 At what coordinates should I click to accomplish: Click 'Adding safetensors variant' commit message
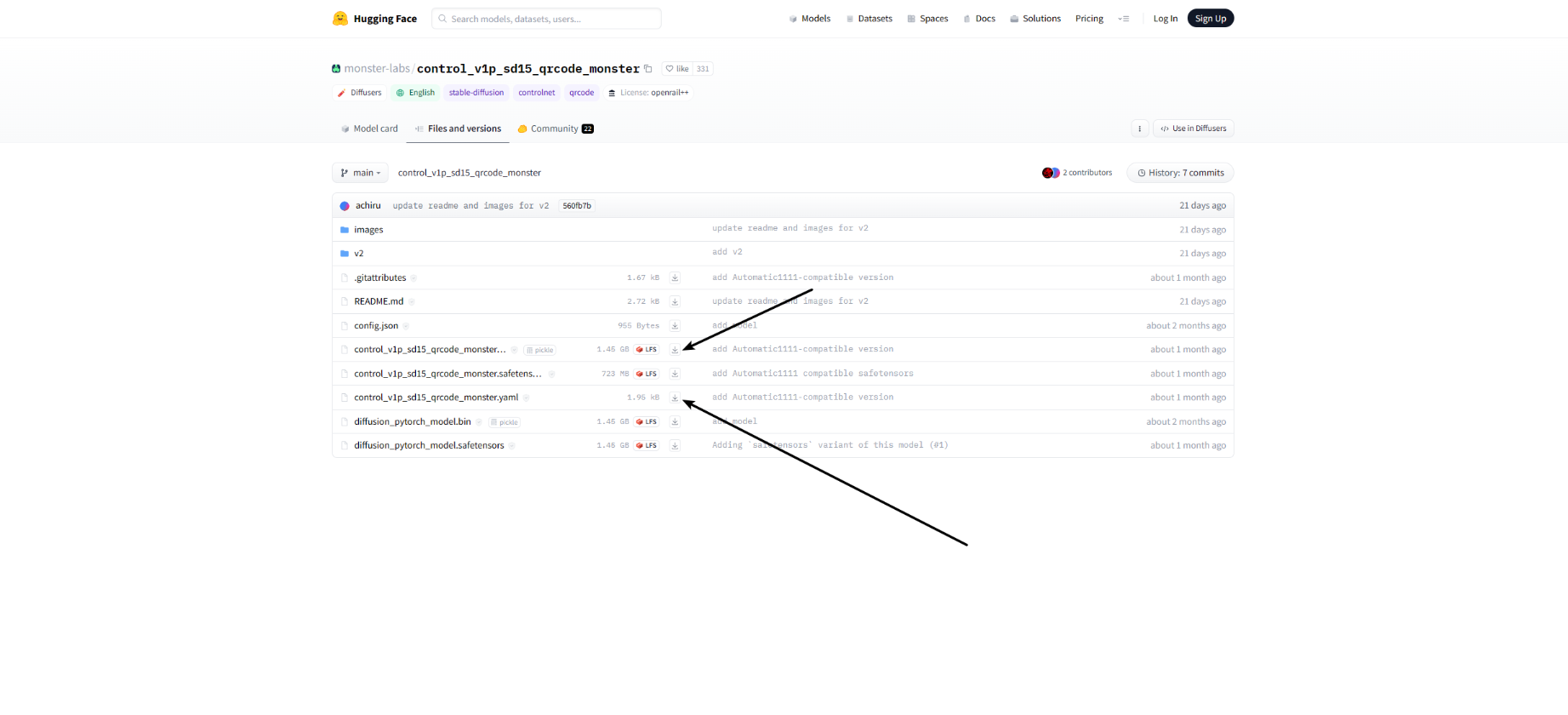click(830, 445)
